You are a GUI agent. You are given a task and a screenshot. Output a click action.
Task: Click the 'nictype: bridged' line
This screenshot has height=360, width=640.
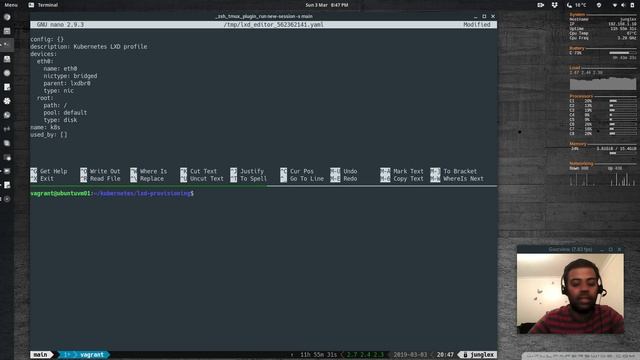(70, 76)
